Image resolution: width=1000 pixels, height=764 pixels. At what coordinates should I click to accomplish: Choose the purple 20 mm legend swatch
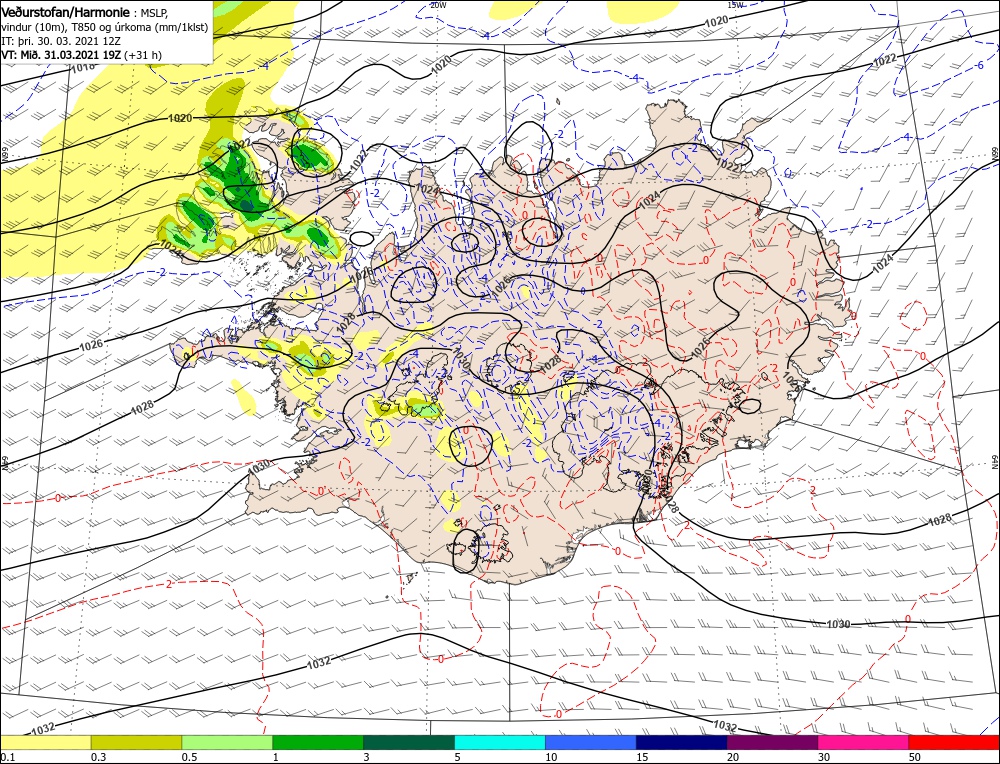coord(772,742)
